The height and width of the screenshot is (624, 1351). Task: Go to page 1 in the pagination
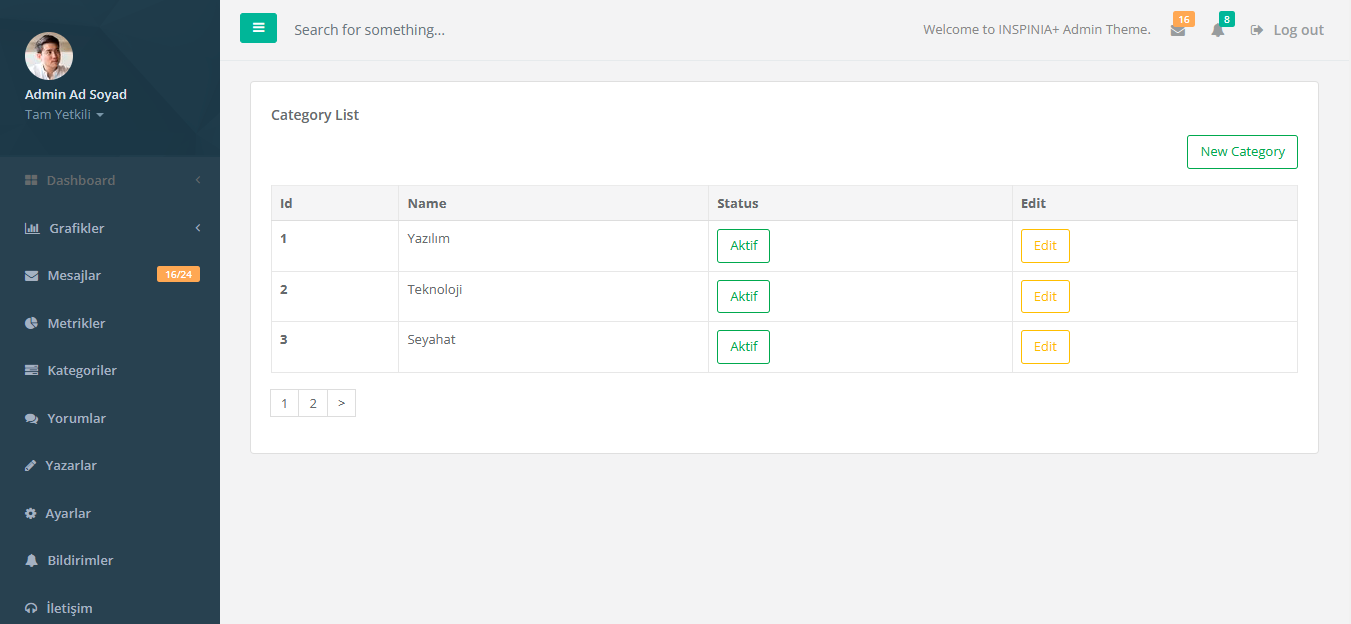(x=285, y=403)
